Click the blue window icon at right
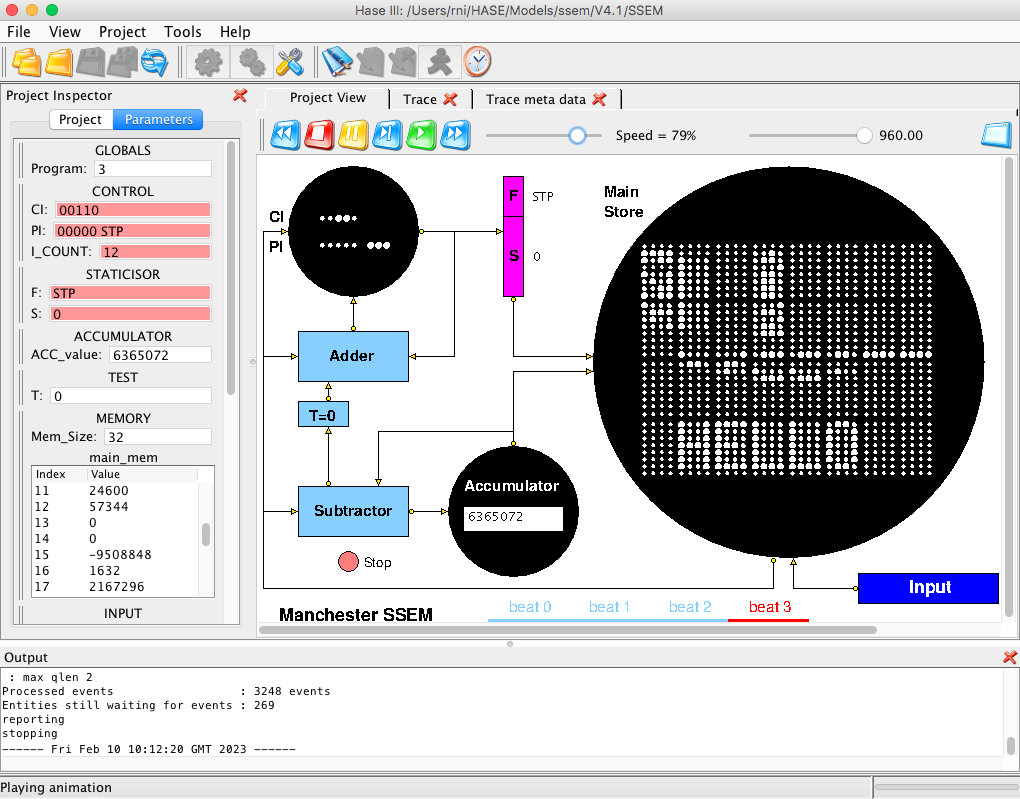This screenshot has width=1020, height=799. click(x=996, y=135)
